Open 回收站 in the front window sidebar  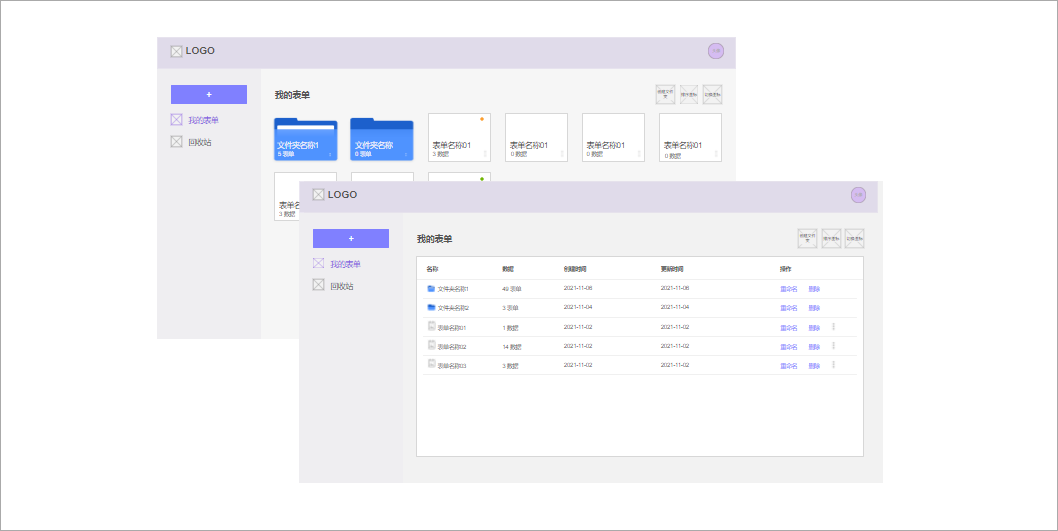(342, 286)
